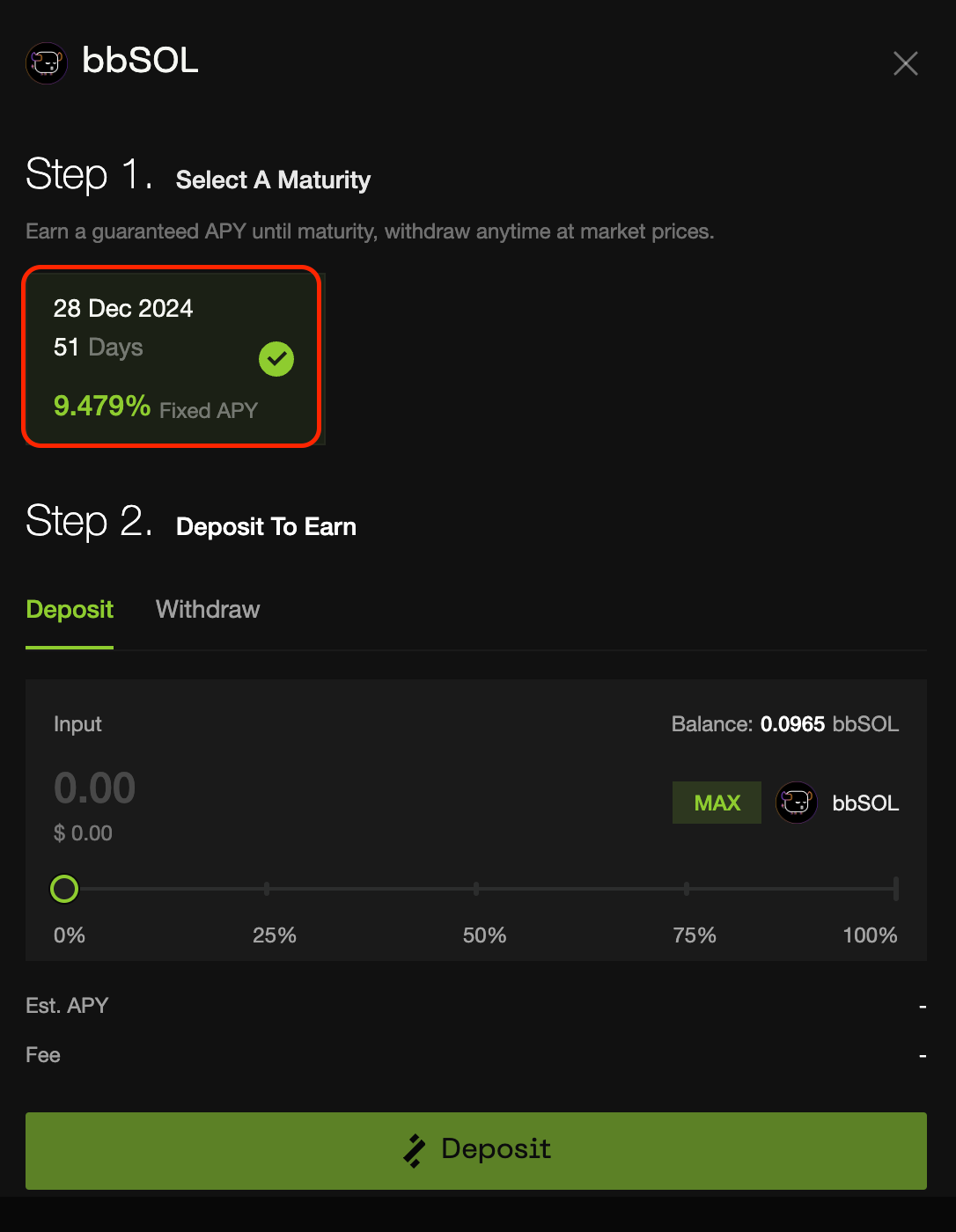Screen dimensions: 956x1232
Task: Set the slider to the 75% mark
Action: point(687,889)
